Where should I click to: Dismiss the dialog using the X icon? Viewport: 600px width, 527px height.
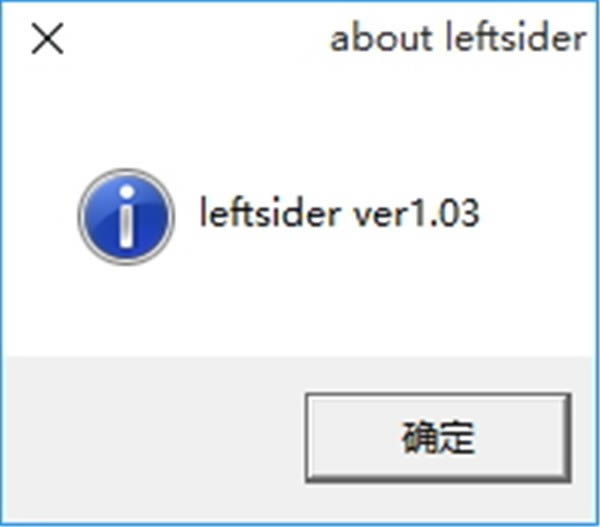(x=47, y=38)
